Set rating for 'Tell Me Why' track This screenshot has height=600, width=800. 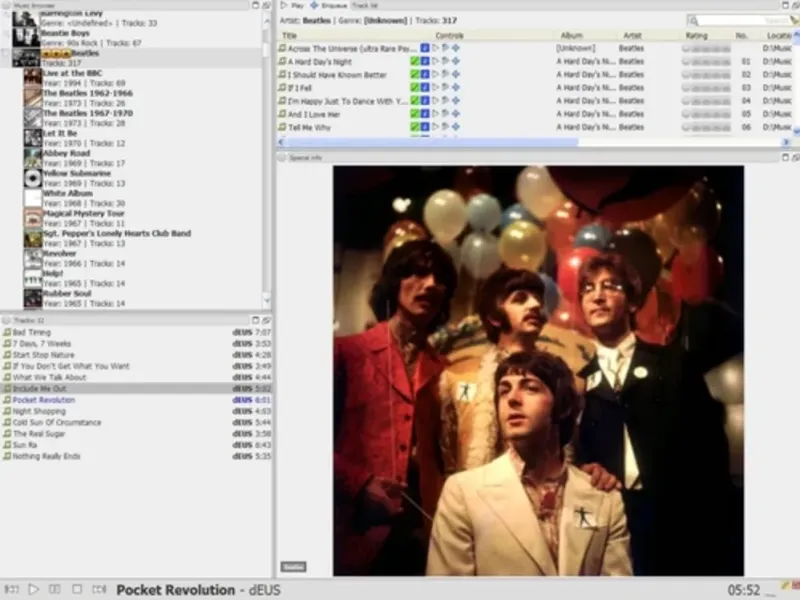pyautogui.click(x=706, y=127)
